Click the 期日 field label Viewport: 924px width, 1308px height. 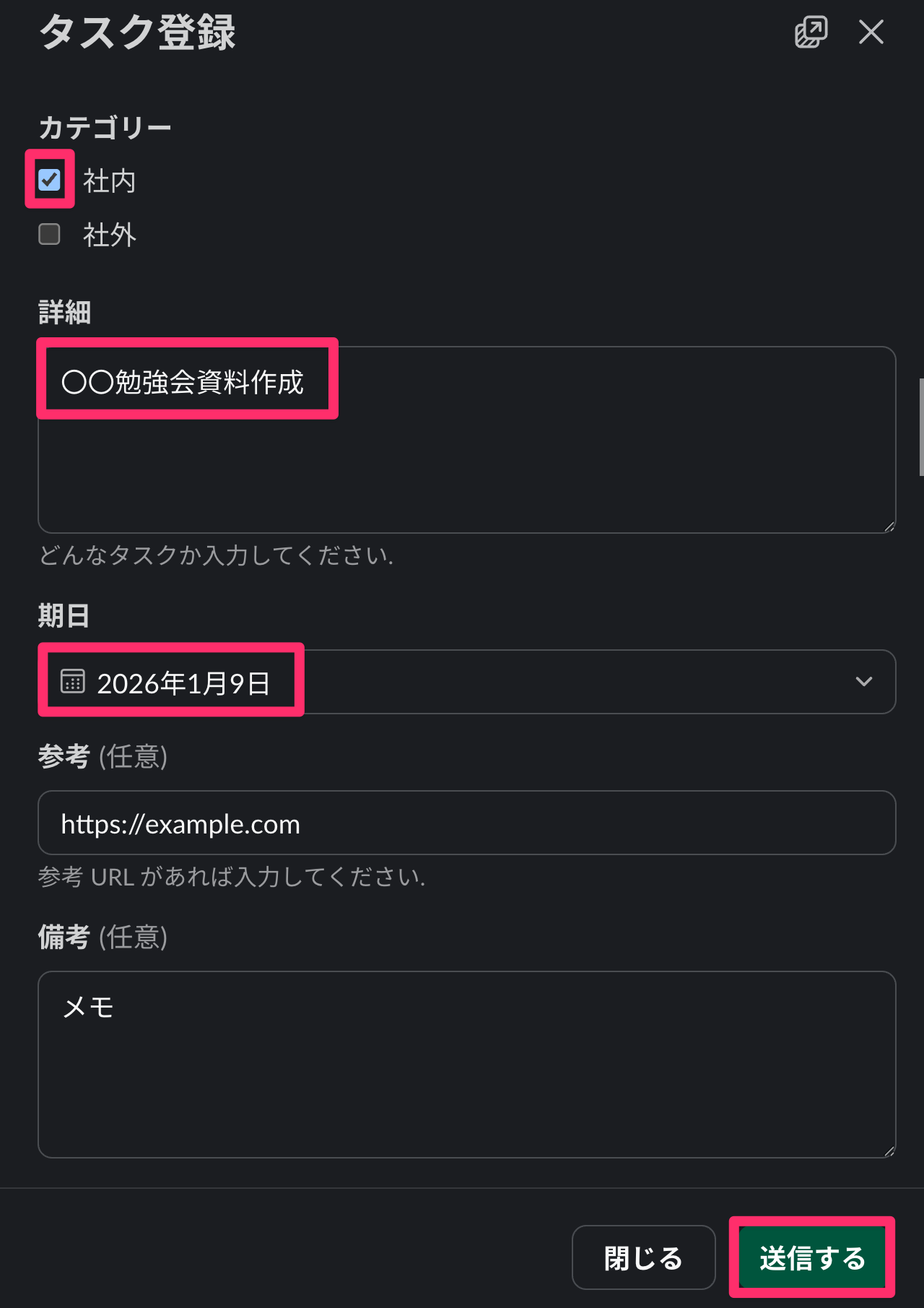(64, 616)
